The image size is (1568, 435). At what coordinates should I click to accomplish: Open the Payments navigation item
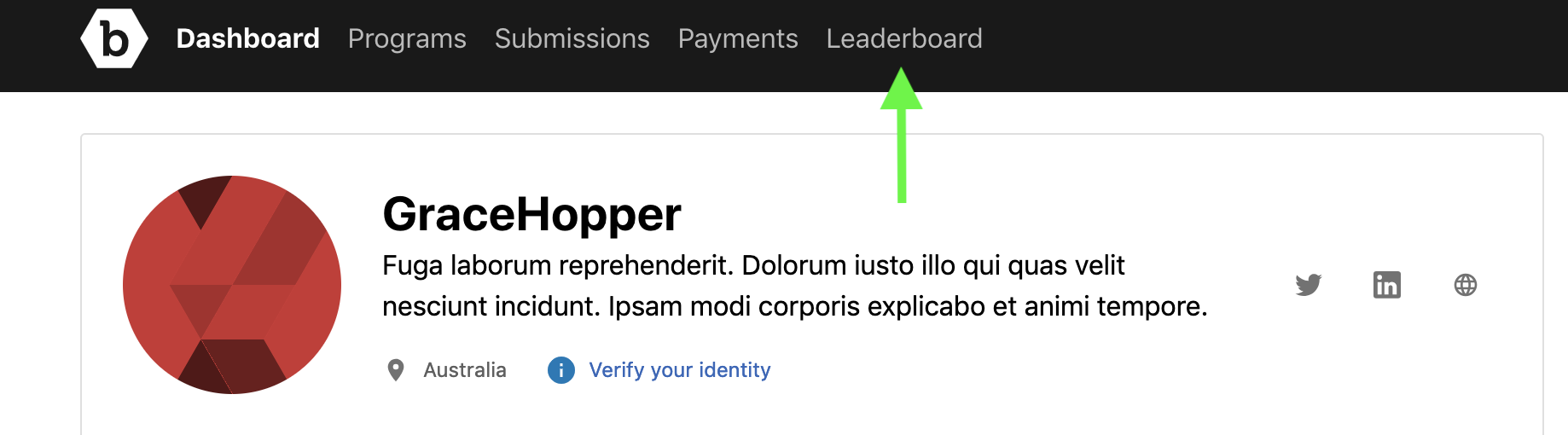click(738, 38)
